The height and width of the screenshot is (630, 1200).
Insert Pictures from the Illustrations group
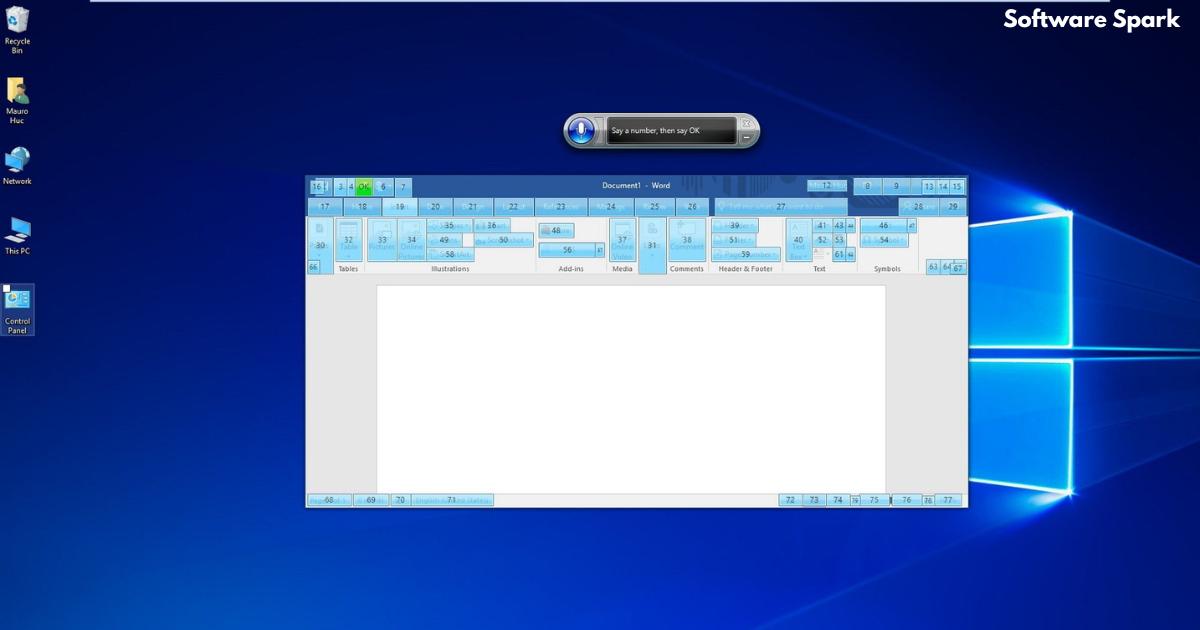point(382,240)
